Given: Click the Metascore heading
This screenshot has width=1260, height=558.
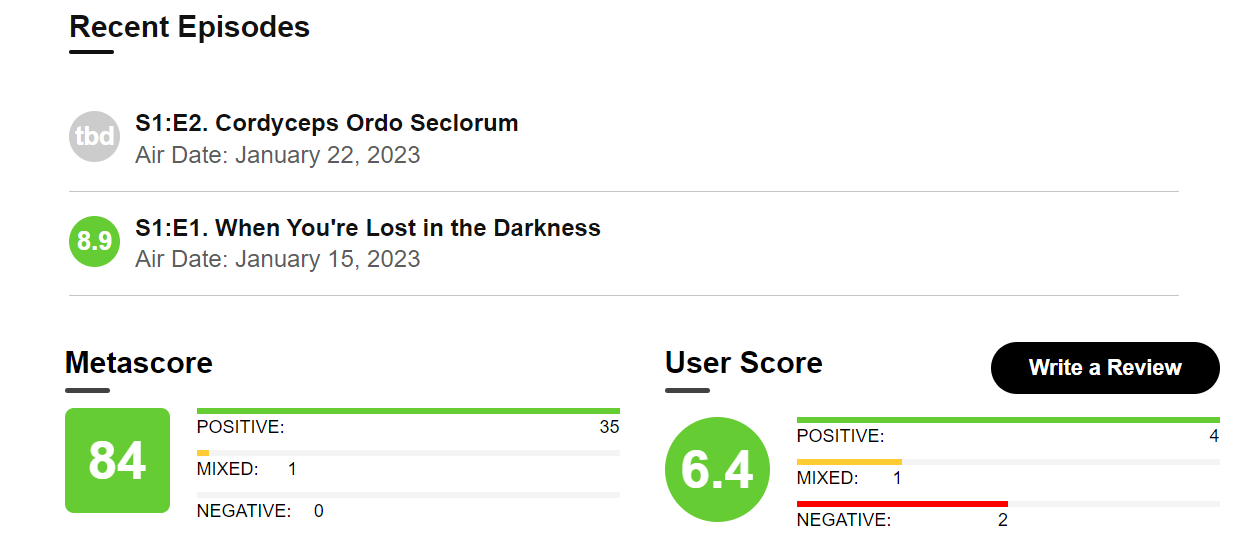Looking at the screenshot, I should point(139,362).
